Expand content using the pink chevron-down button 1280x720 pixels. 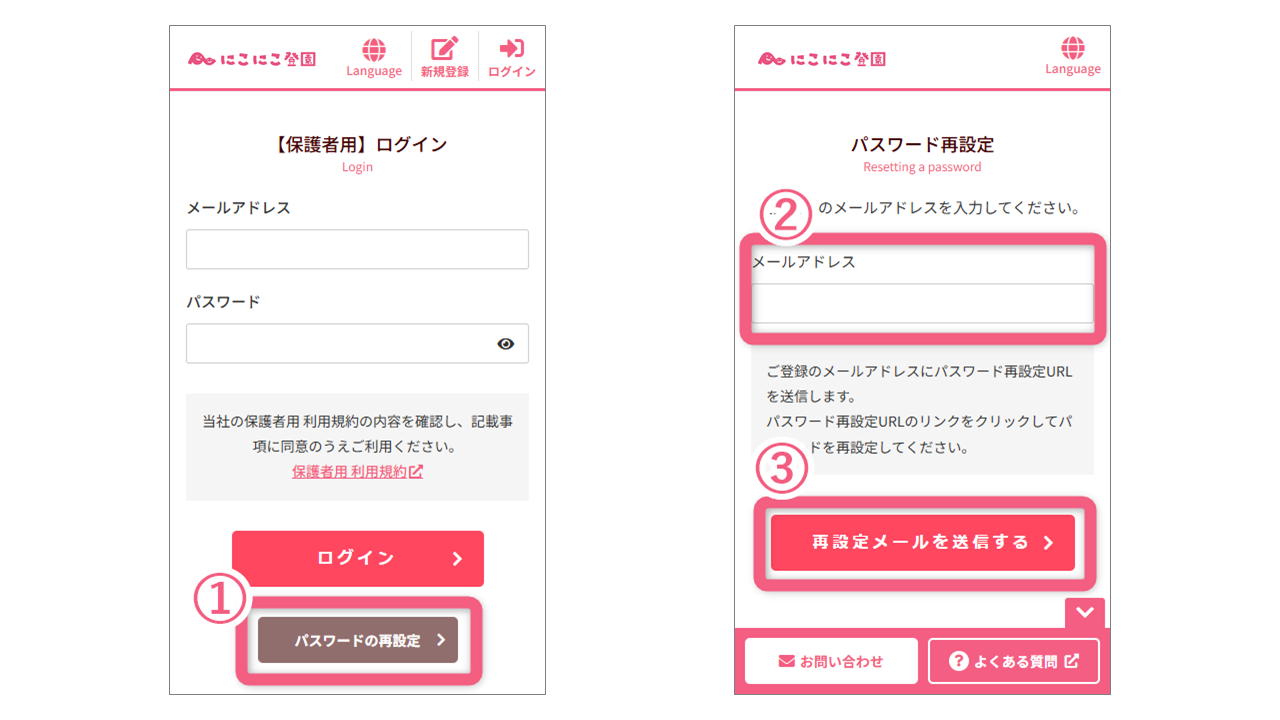1084,612
